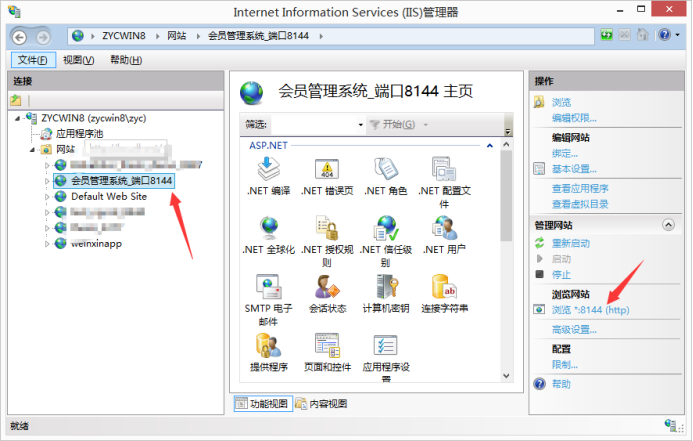
Task: Open the help toolbar dropdown arrow
Action: pyautogui.click(x=678, y=35)
